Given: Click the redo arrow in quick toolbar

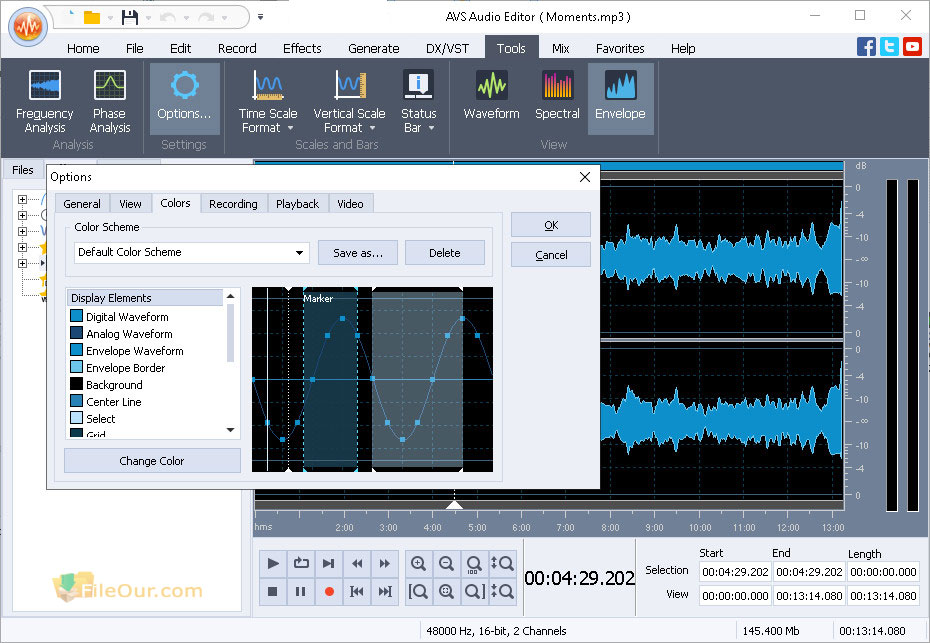Looking at the screenshot, I should (x=206, y=18).
